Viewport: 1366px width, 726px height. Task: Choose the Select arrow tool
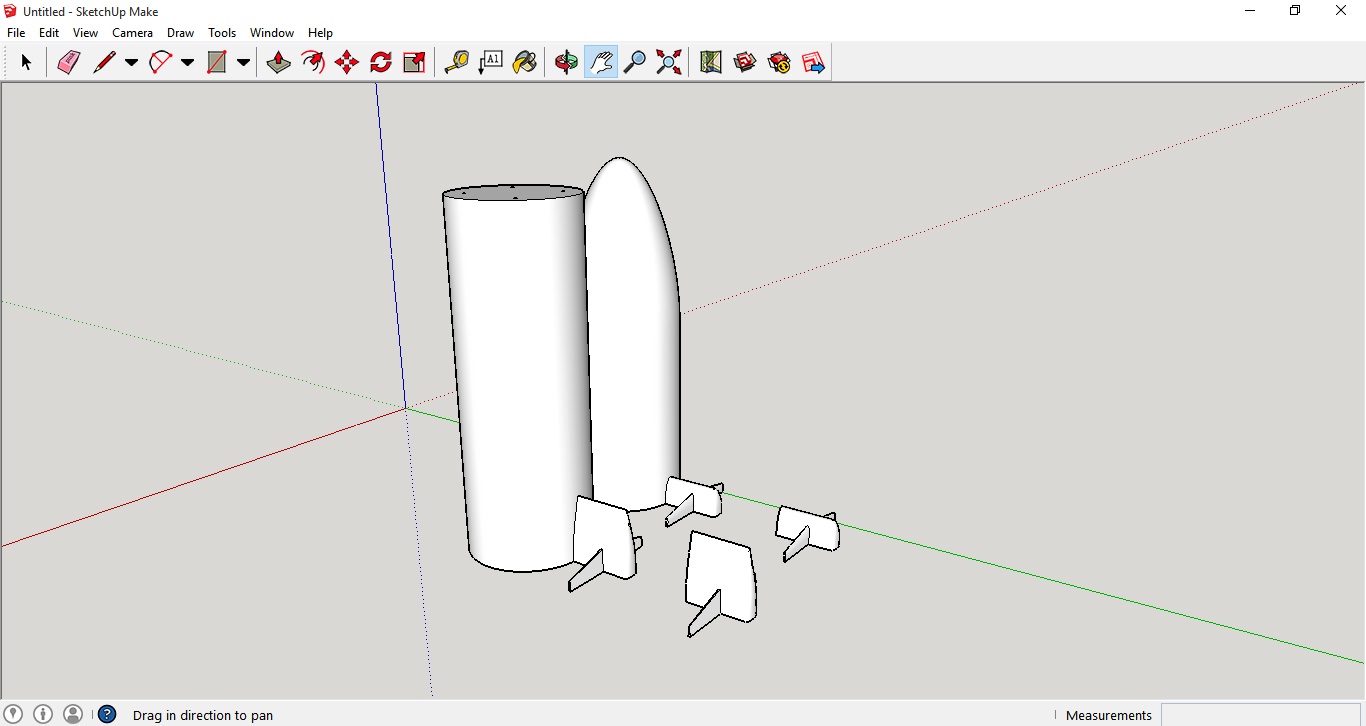click(26, 63)
